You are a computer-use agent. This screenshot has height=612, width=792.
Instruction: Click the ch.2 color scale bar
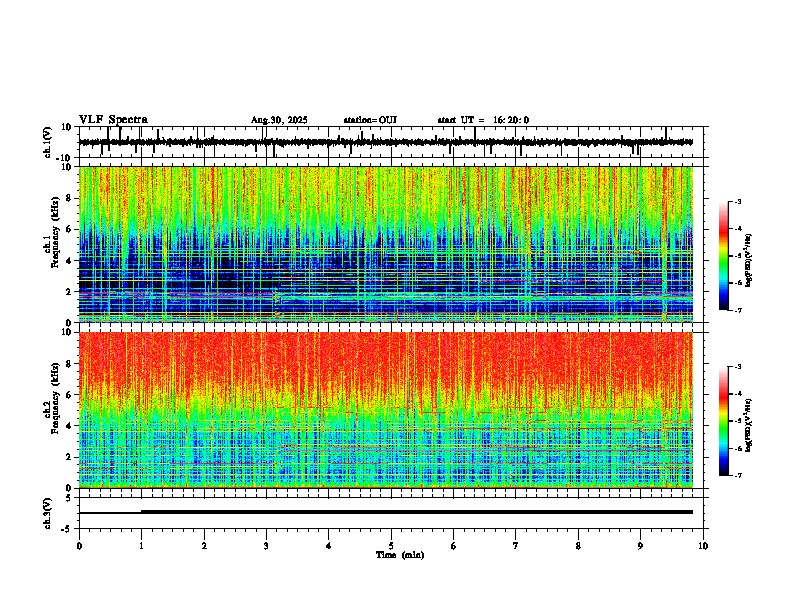tap(724, 421)
